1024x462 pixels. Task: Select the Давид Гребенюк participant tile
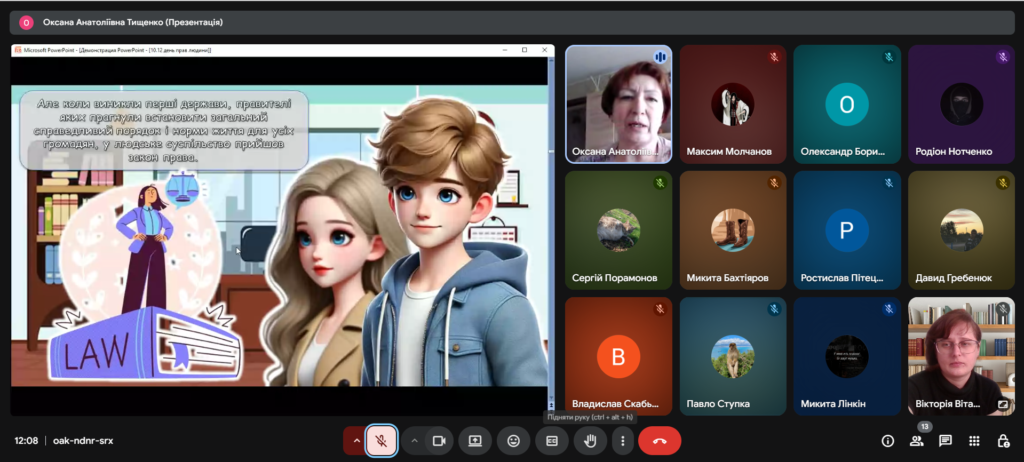click(960, 230)
